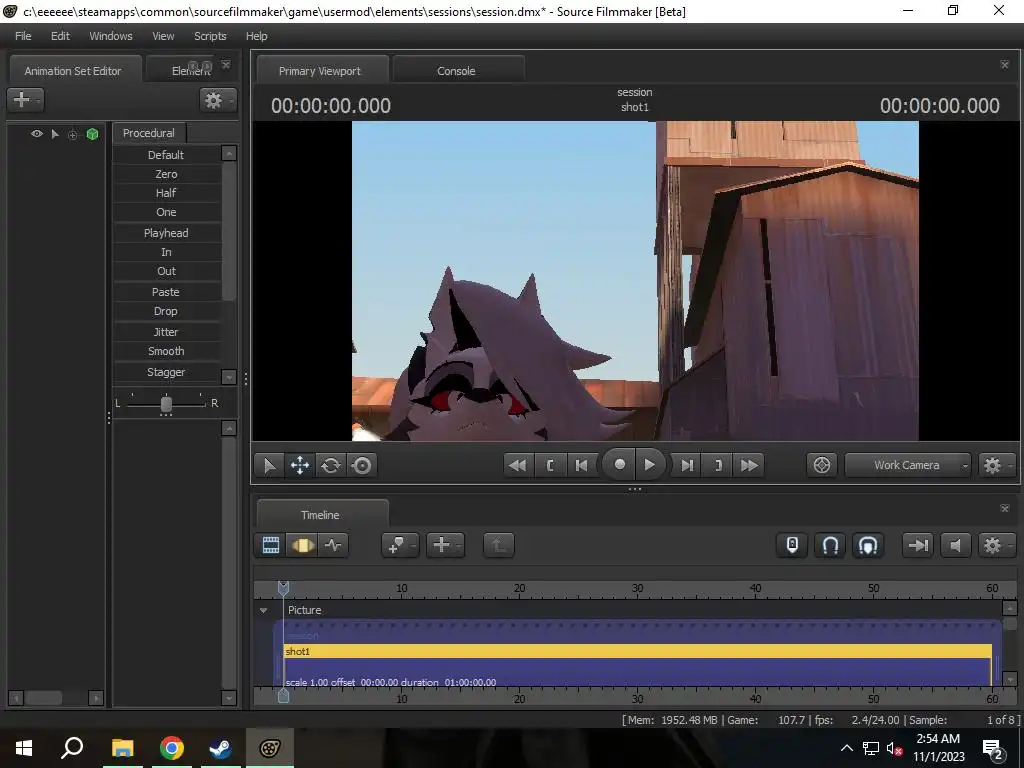Jump to clip start bracket button

point(550,465)
